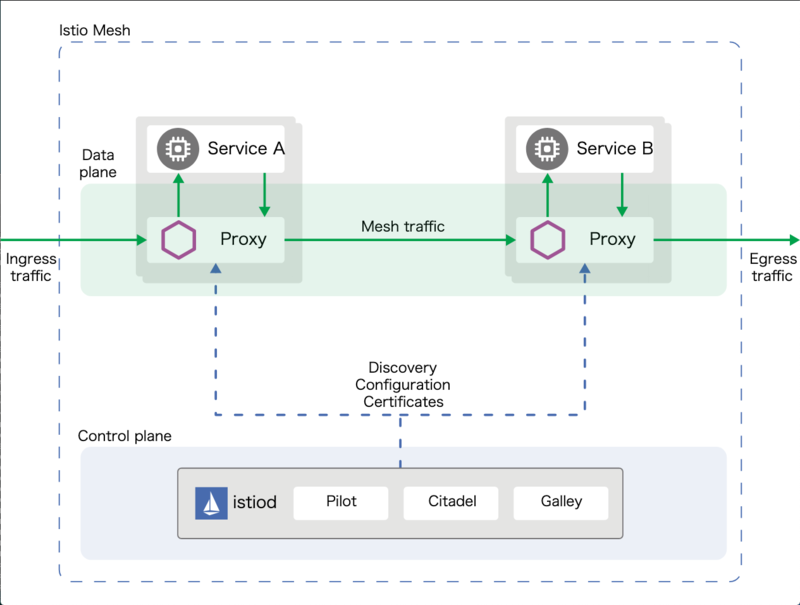The width and height of the screenshot is (800, 605).
Task: Click the Proxy label under Service A
Action: (243, 239)
